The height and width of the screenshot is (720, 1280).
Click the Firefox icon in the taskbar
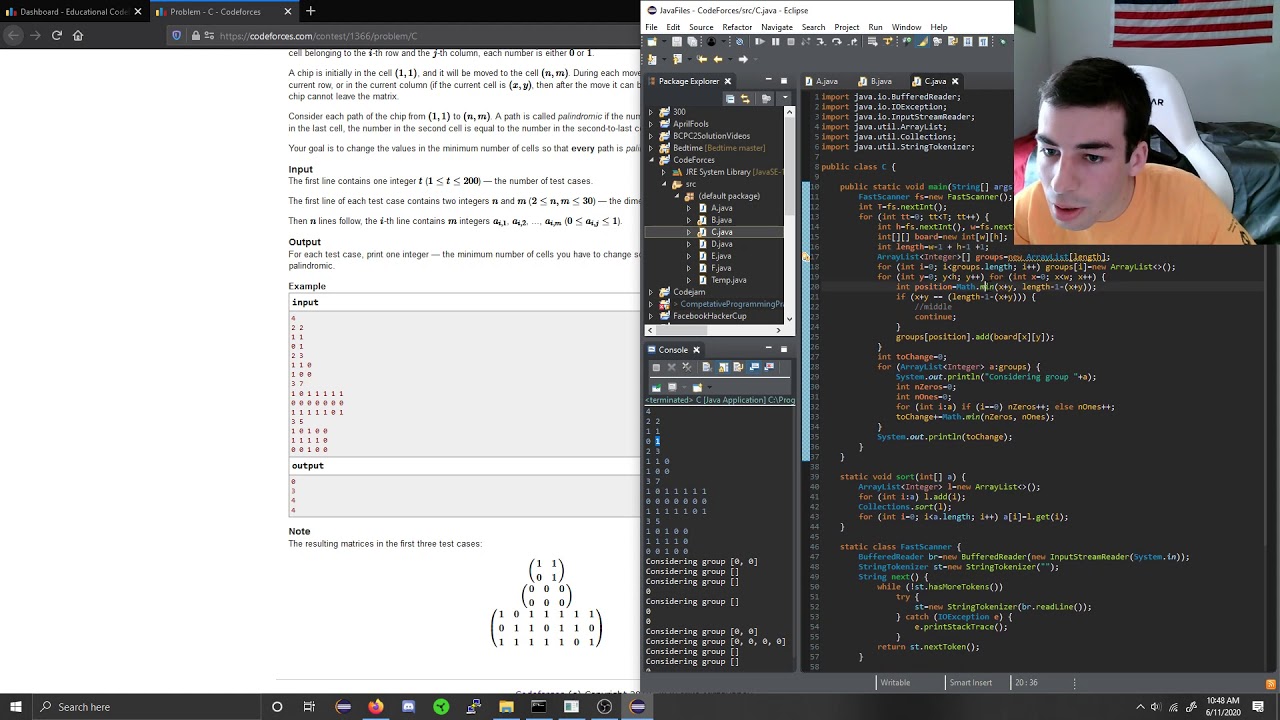(375, 707)
